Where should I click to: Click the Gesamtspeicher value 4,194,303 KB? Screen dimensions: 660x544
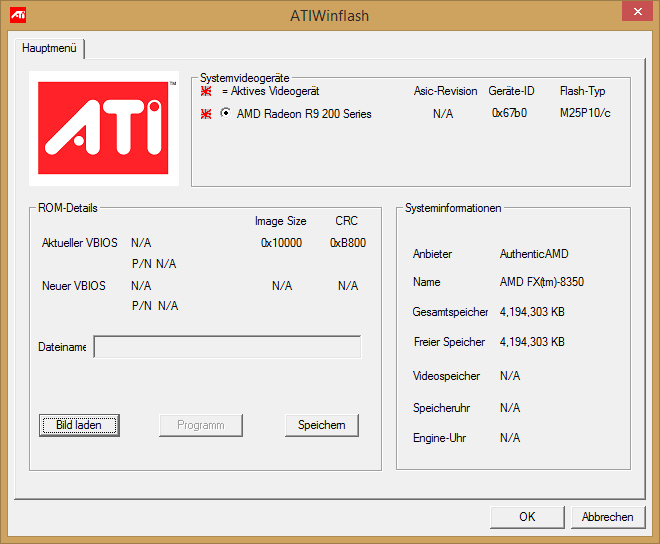click(532, 312)
